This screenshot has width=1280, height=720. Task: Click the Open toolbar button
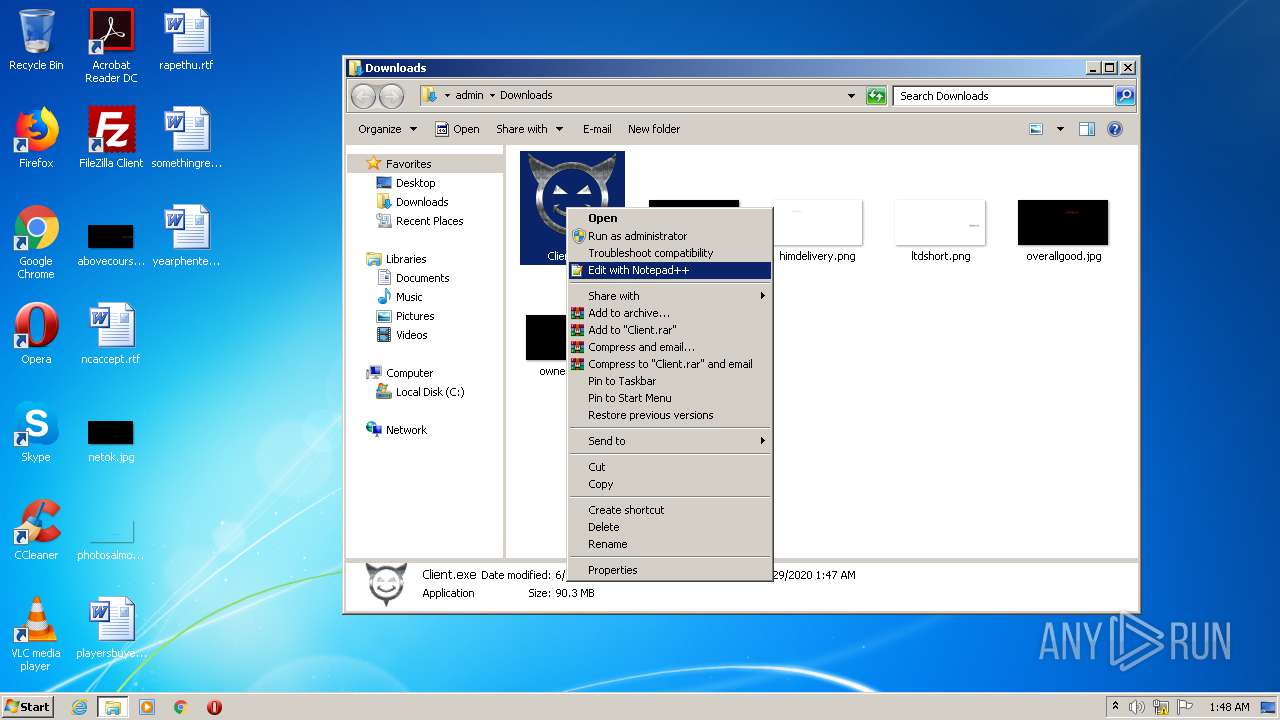[457, 129]
